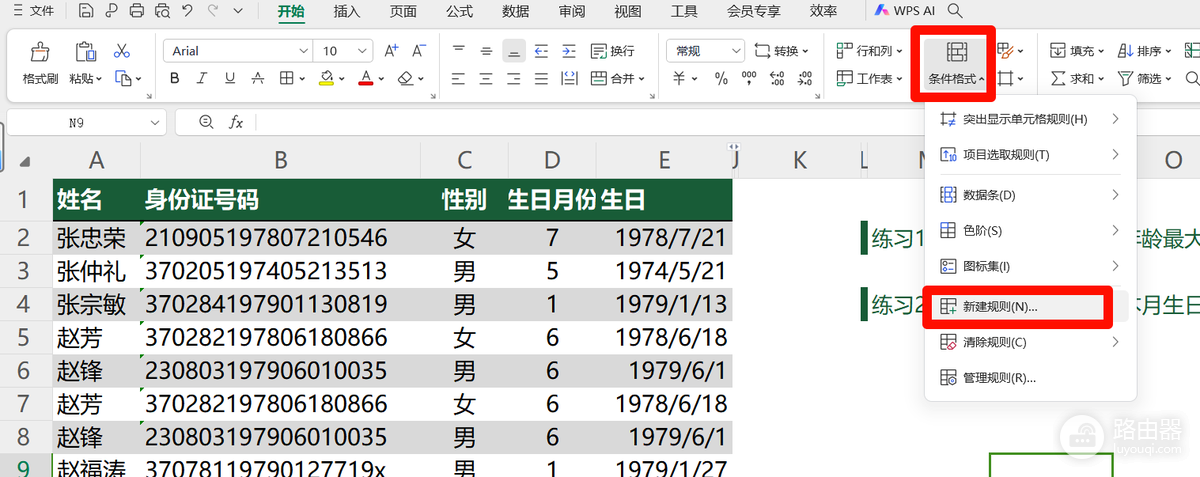Click the WPS AI button
This screenshot has width=1200, height=477.
click(906, 11)
